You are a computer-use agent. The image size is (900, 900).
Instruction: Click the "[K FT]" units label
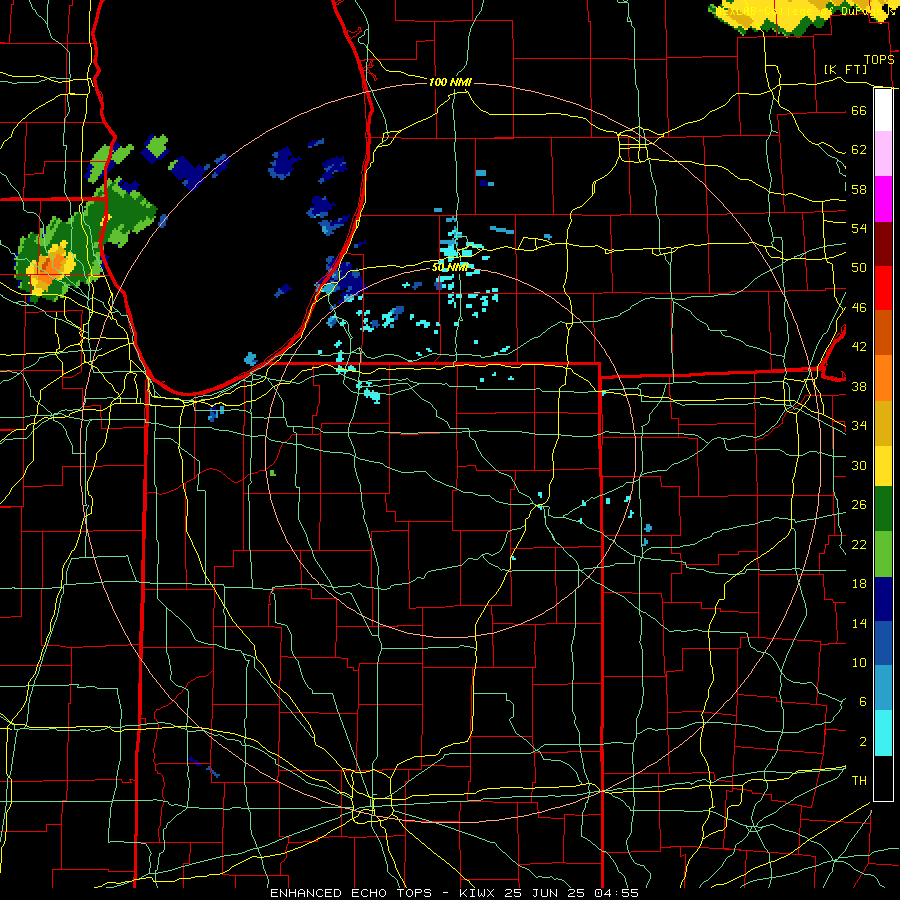coord(845,69)
